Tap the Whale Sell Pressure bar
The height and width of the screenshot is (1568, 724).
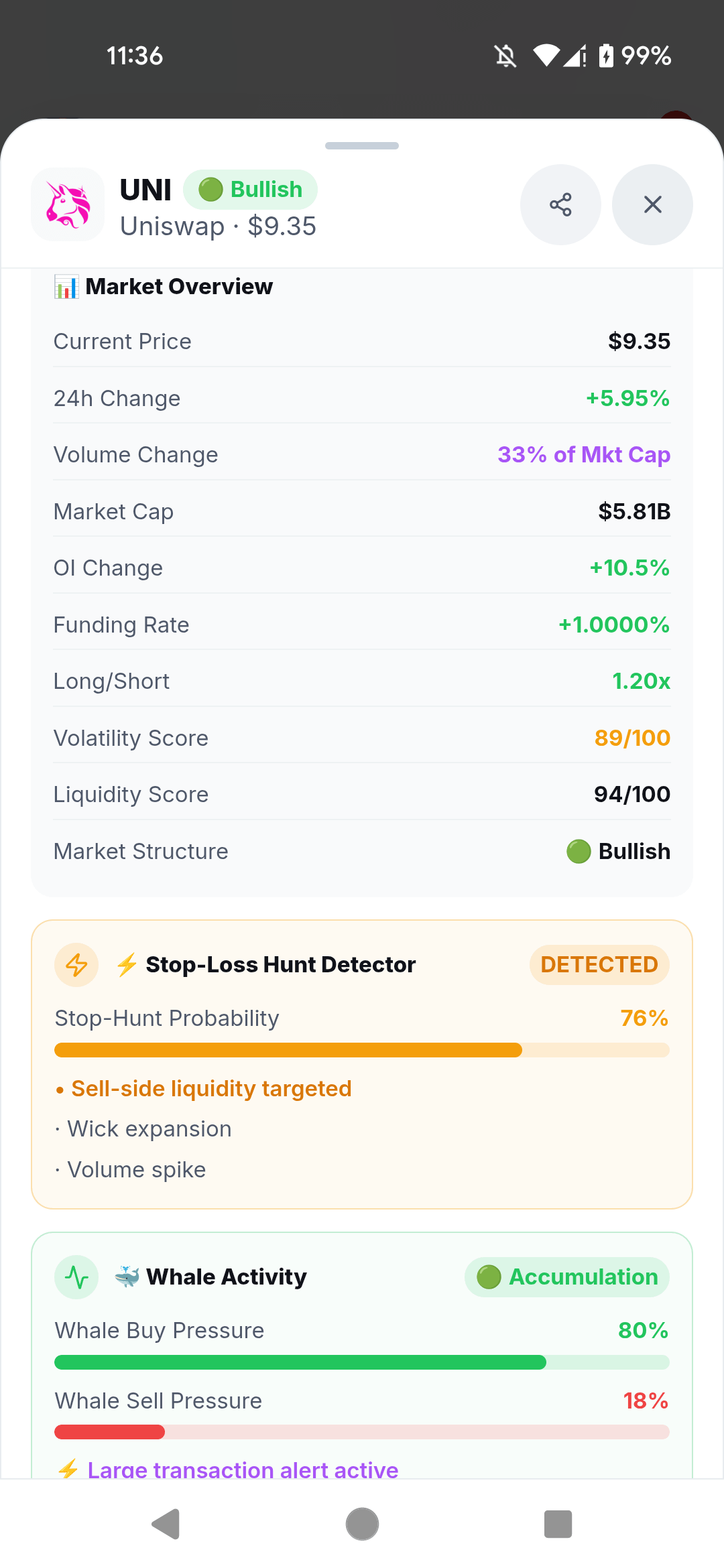362,1432
